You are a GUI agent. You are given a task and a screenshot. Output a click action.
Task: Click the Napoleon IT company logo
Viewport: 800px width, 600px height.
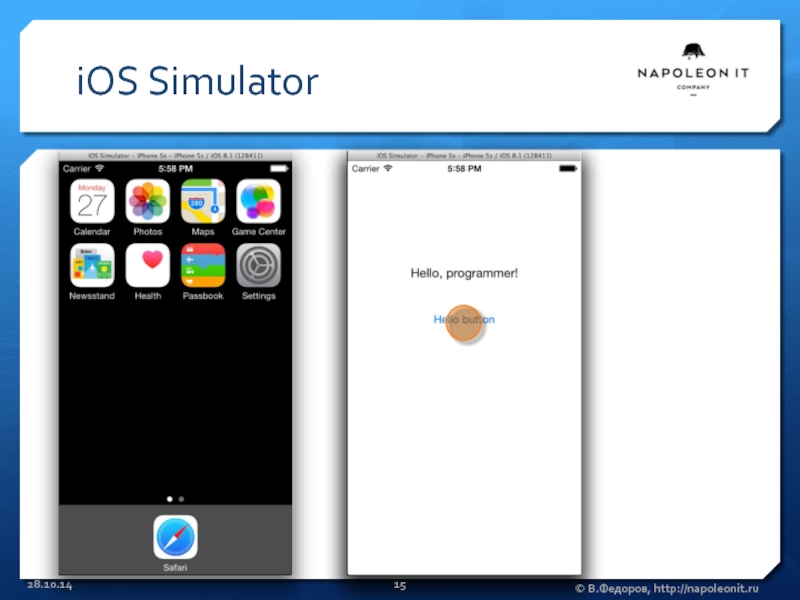point(693,69)
